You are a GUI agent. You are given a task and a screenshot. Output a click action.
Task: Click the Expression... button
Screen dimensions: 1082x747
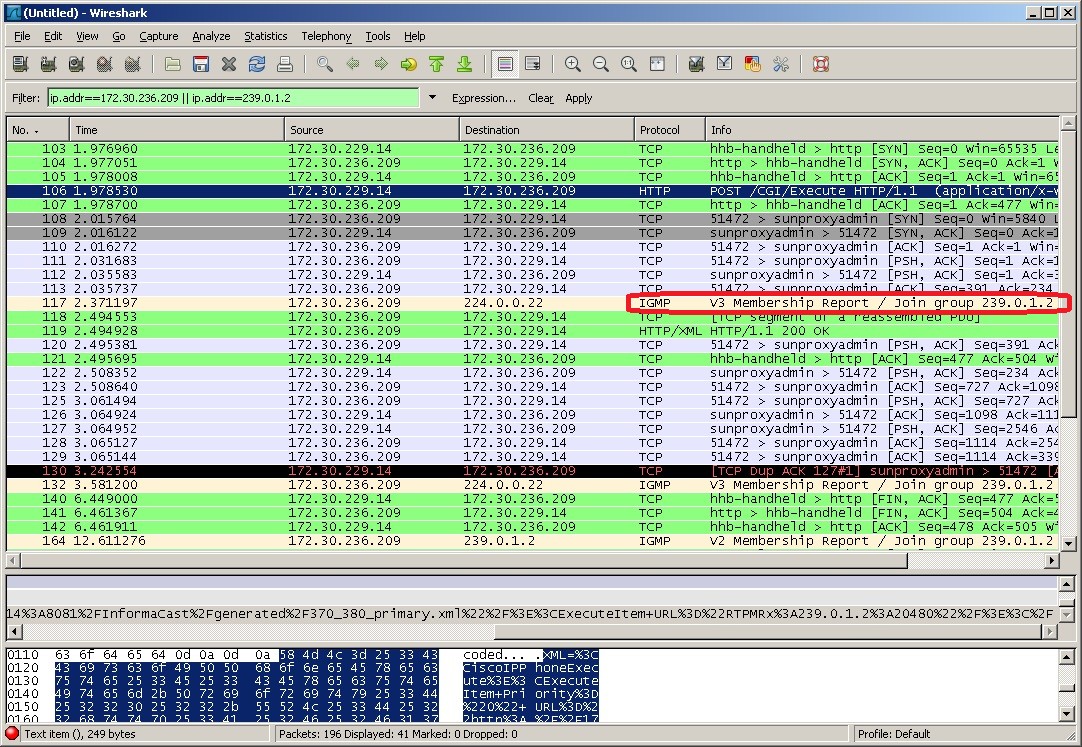483,98
